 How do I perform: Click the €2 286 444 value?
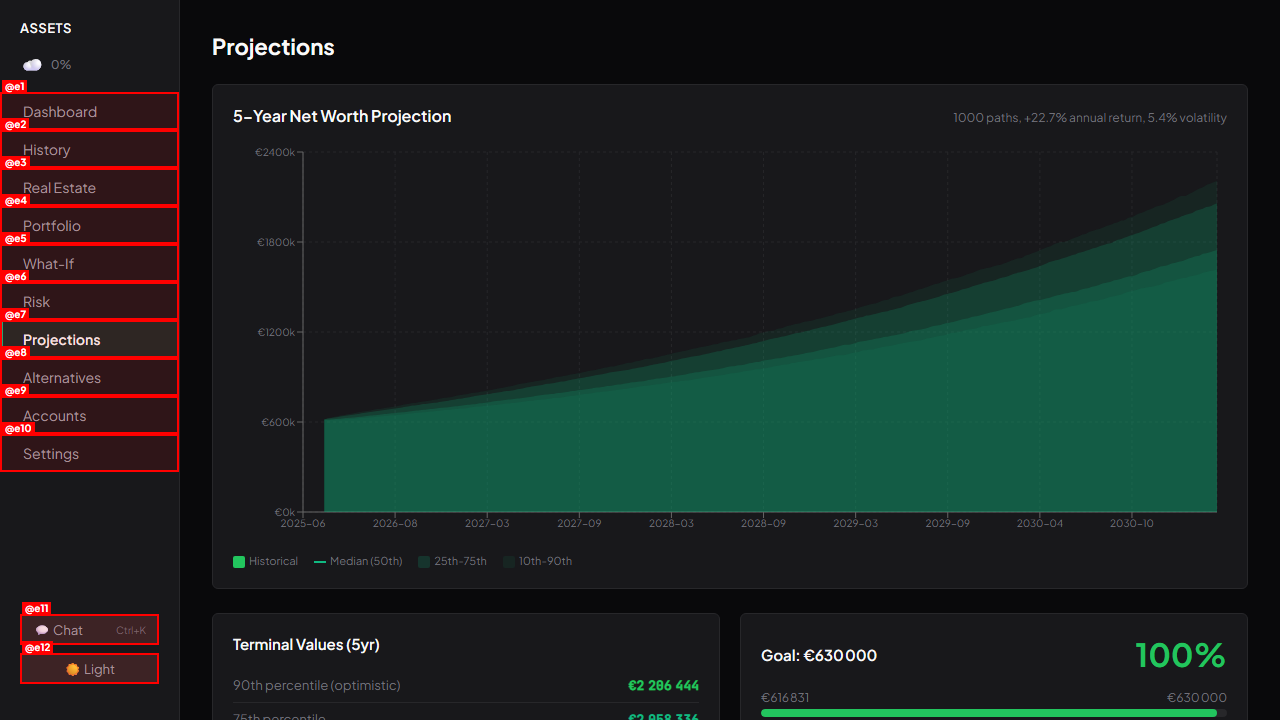663,686
